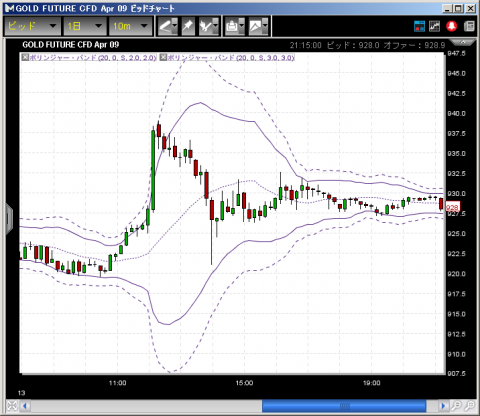This screenshot has width=480, height=416.
Task: Click the 21:15:00 timestamp text
Action: coord(305,45)
